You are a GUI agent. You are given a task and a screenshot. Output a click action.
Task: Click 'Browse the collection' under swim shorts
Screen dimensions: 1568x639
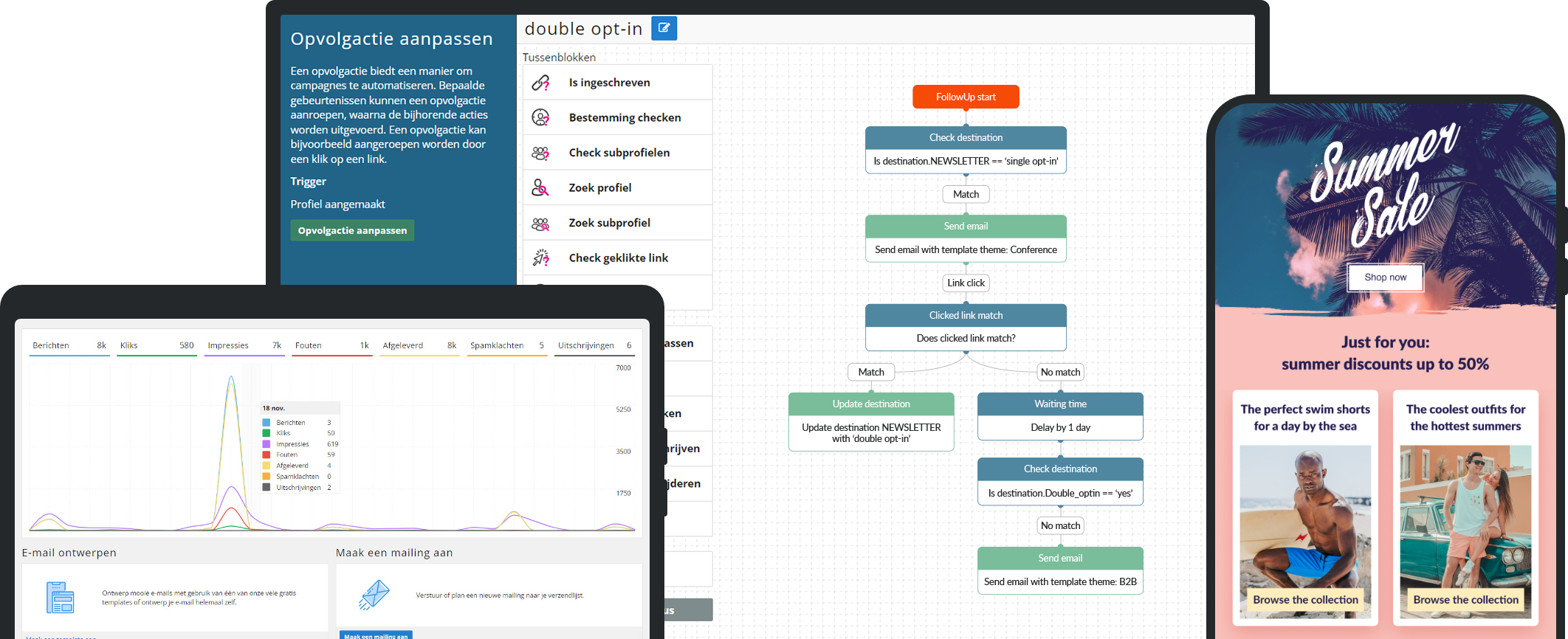(1305, 600)
